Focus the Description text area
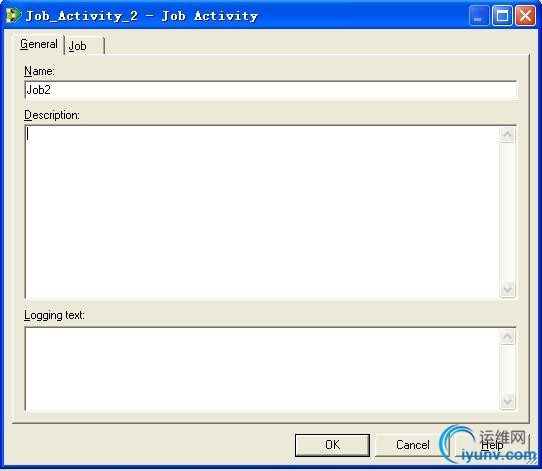This screenshot has height=471, width=542. coord(262,212)
